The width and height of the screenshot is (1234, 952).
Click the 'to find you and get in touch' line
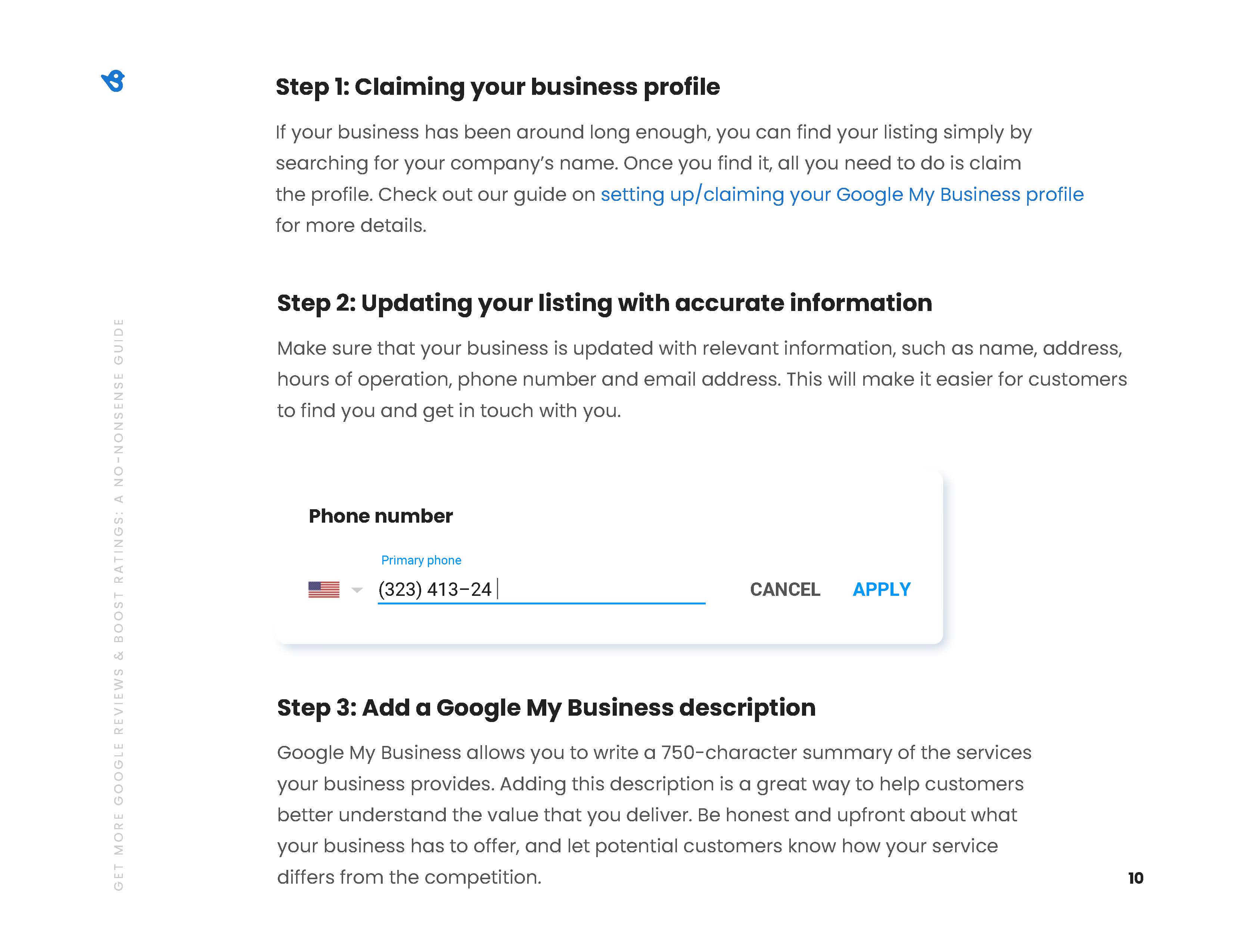click(449, 410)
